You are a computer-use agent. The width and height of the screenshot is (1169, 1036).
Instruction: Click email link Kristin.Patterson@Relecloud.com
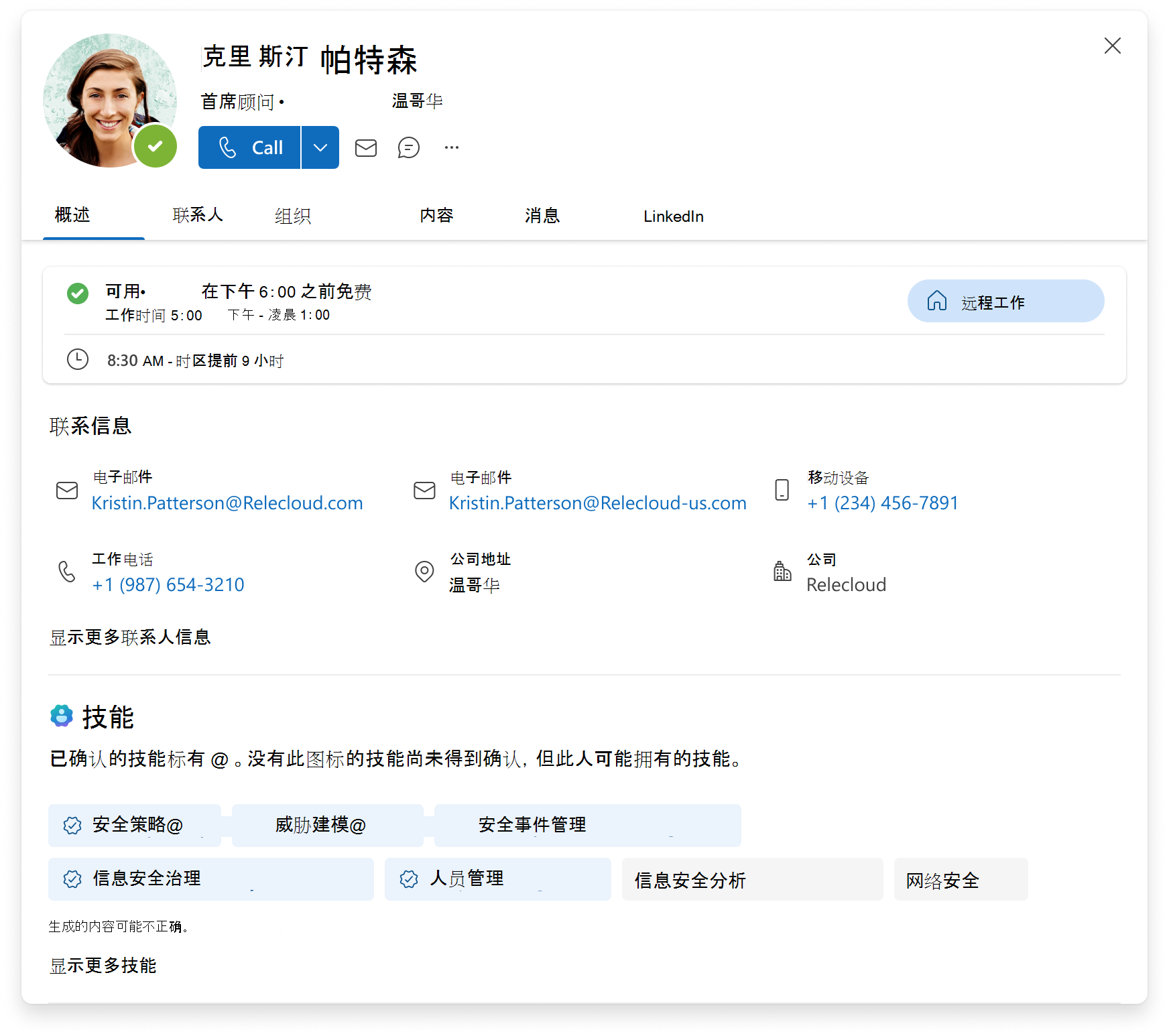click(x=227, y=503)
